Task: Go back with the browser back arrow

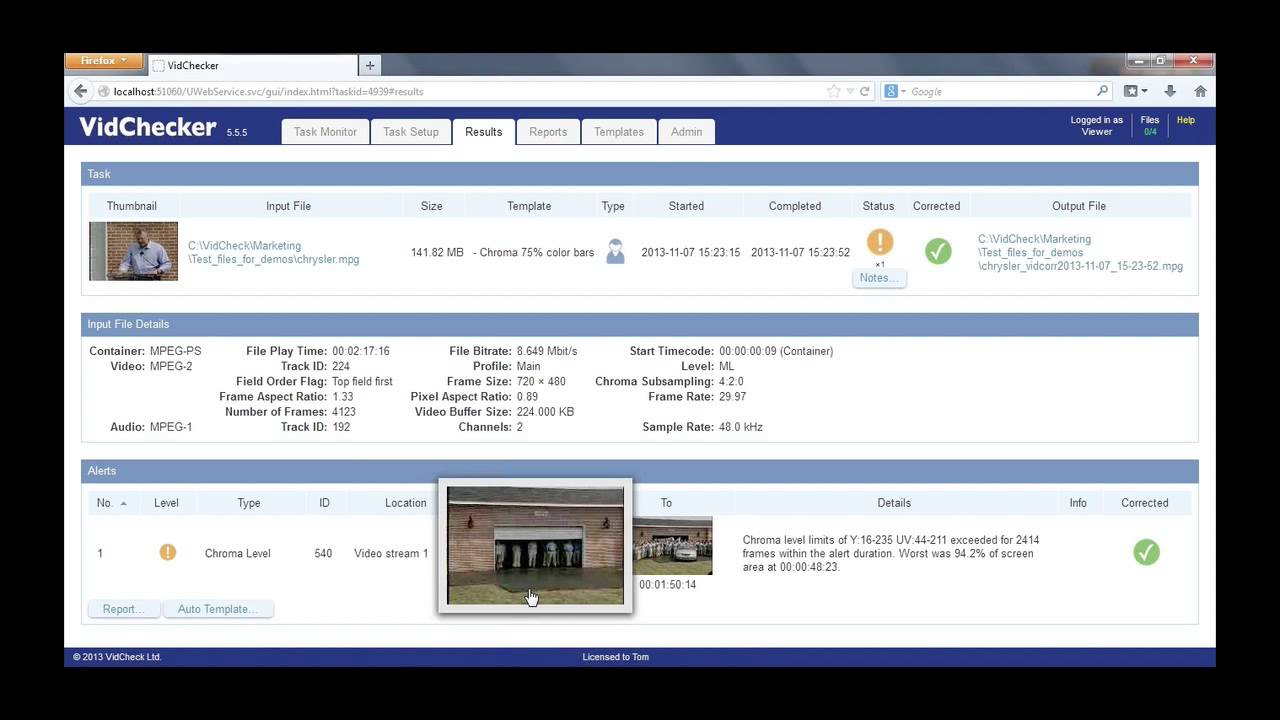Action: (81, 91)
